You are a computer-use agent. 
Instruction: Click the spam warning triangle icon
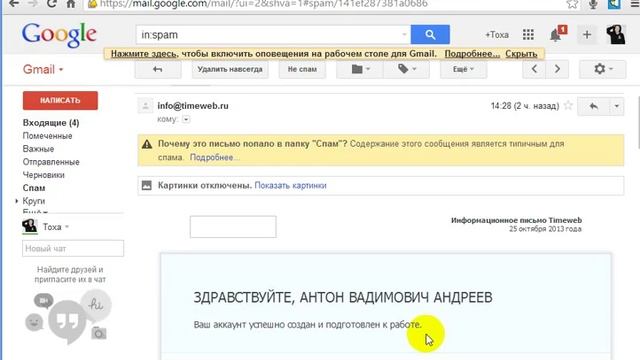point(147,144)
